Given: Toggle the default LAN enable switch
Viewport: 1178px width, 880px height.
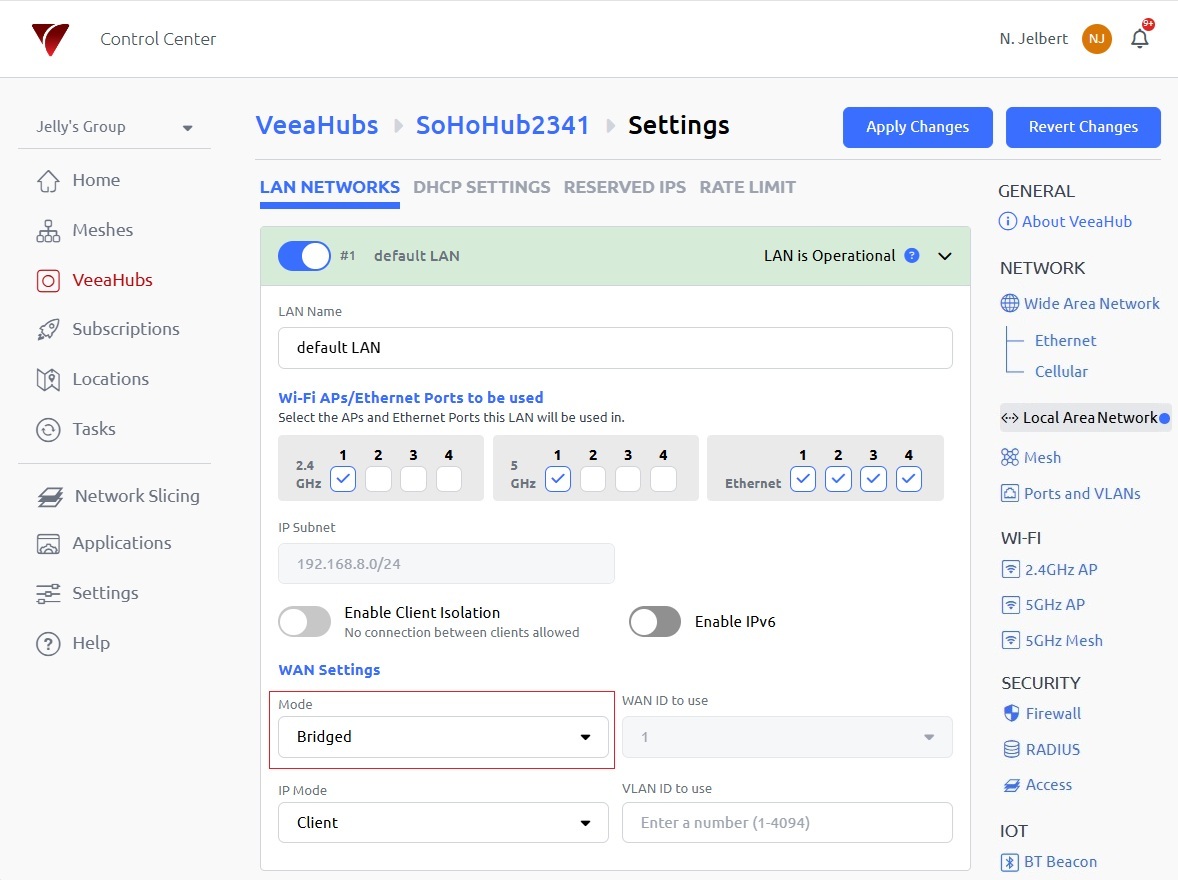Looking at the screenshot, I should tap(304, 256).
